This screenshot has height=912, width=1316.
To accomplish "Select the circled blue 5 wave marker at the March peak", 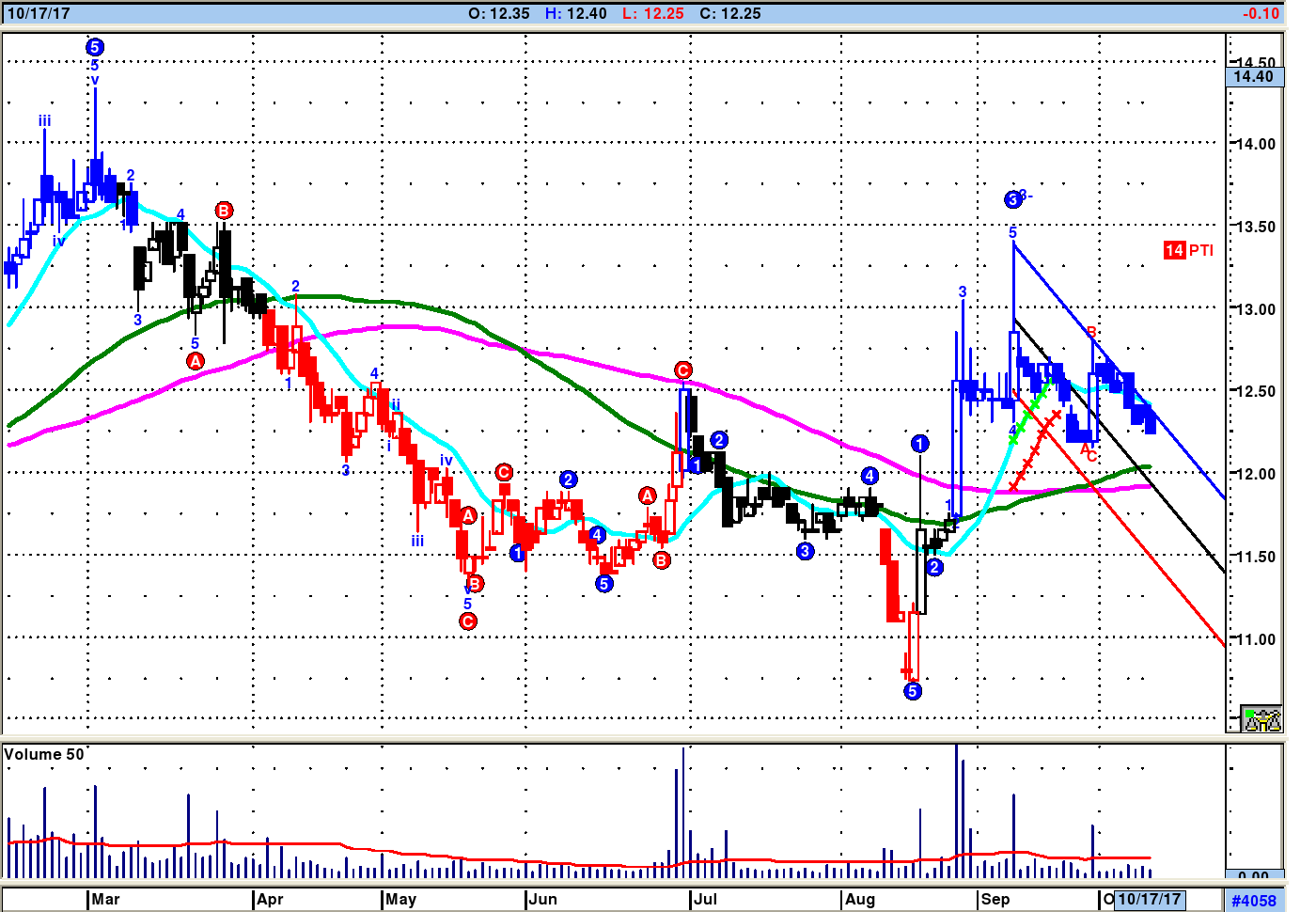I will pyautogui.click(x=94, y=47).
